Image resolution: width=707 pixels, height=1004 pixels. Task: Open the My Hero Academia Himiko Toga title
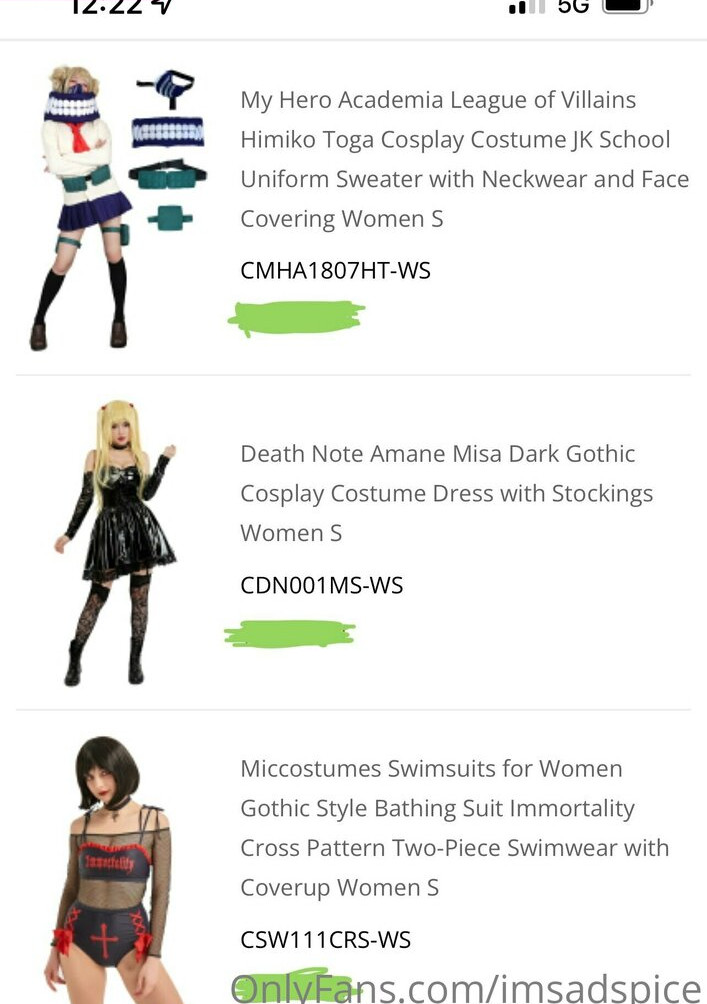464,159
